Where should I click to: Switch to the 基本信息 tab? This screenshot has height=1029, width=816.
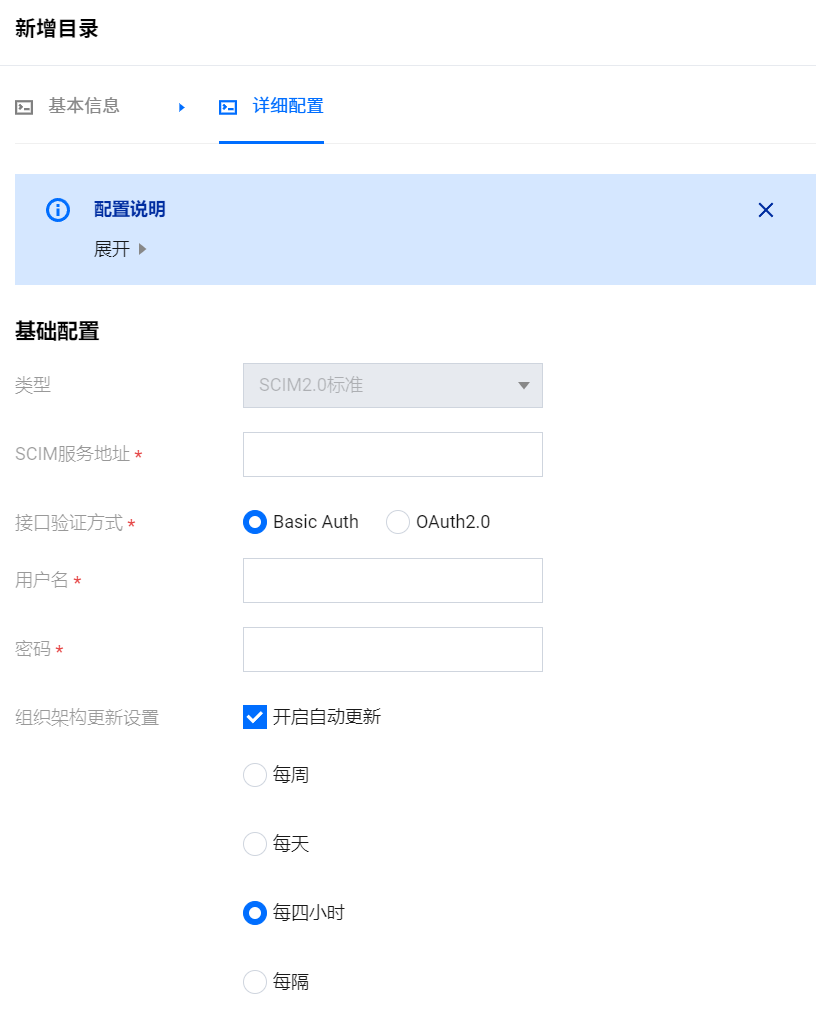(68, 106)
